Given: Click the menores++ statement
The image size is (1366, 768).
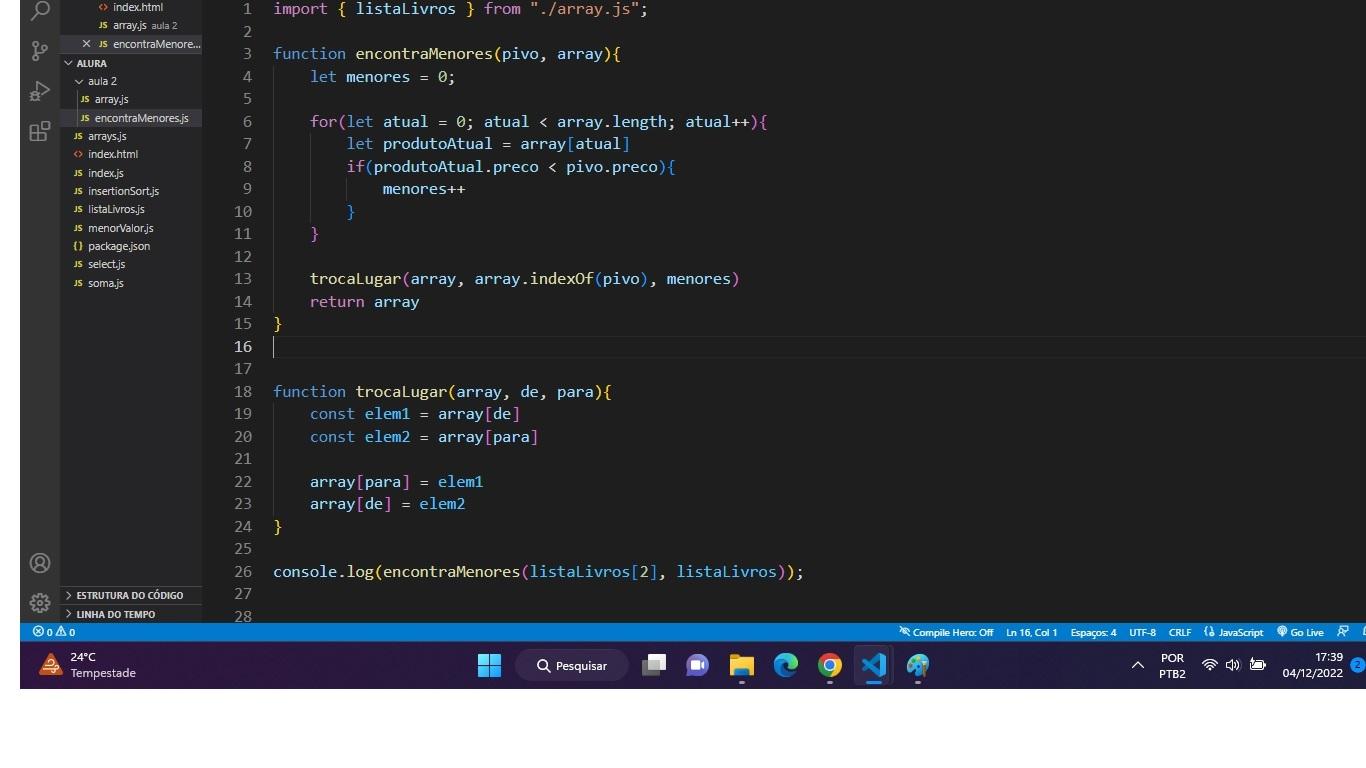Looking at the screenshot, I should coord(424,189).
